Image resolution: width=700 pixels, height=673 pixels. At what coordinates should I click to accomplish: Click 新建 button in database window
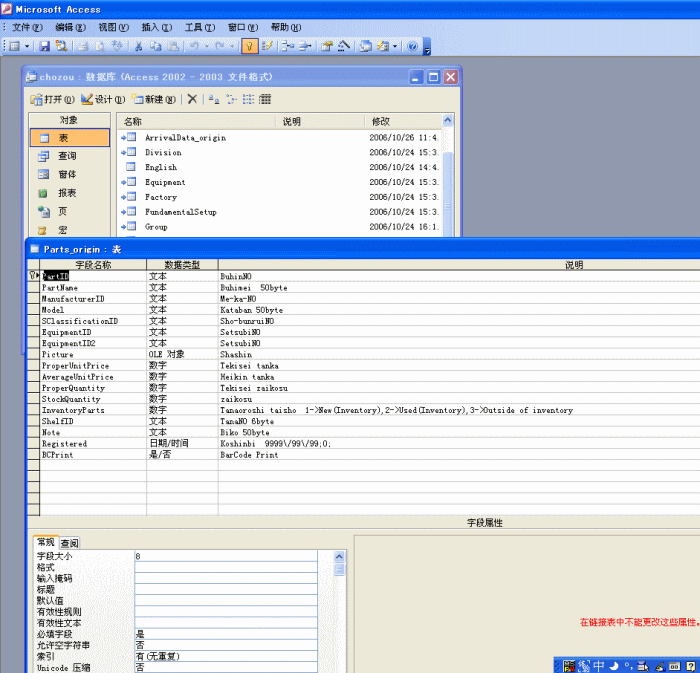154,99
